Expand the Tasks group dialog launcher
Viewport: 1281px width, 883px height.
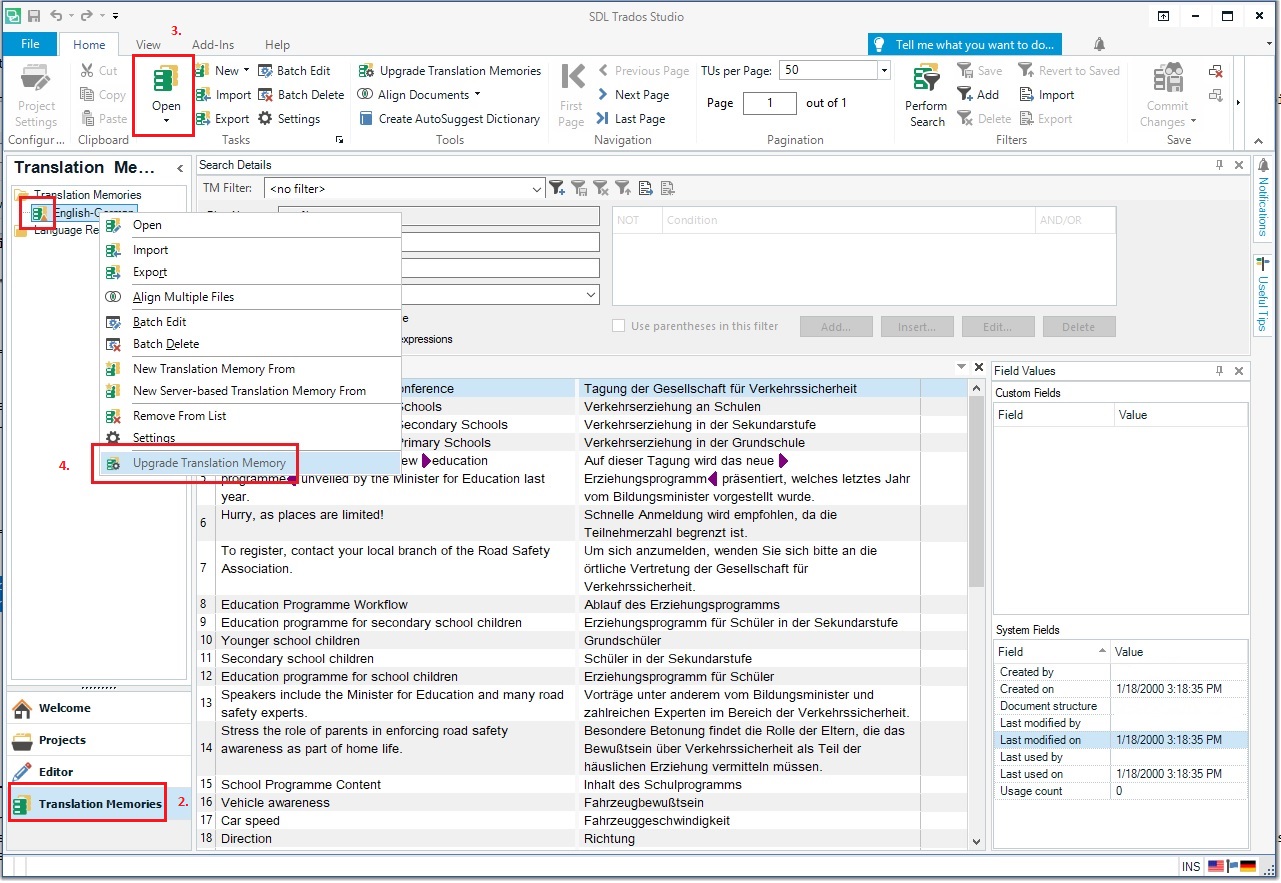(x=340, y=140)
